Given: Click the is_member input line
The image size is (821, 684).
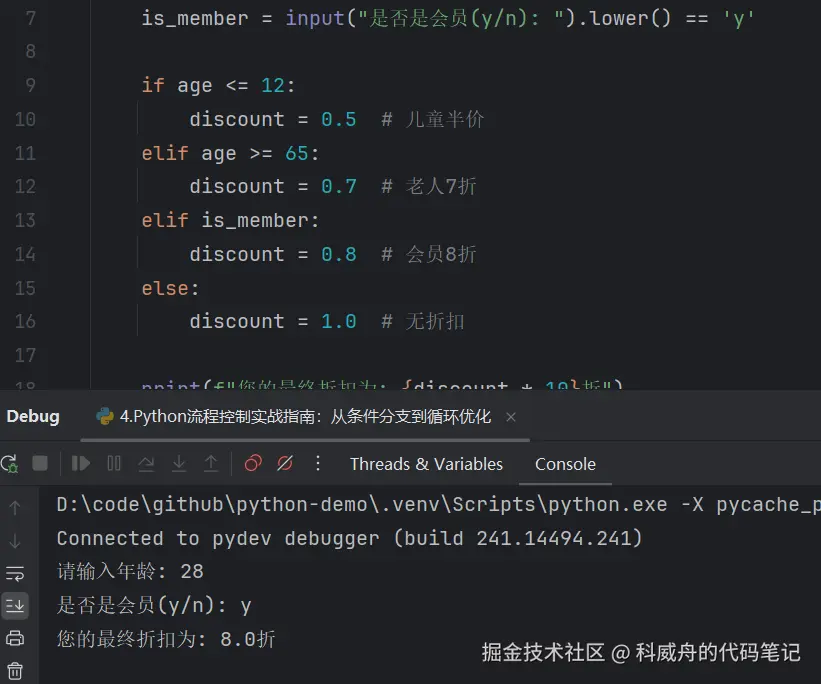Looking at the screenshot, I should (x=448, y=18).
